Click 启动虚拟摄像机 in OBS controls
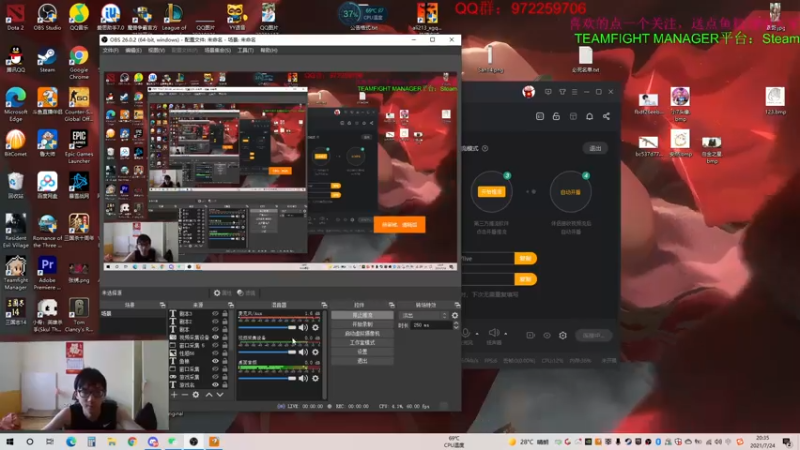This screenshot has width=800, height=450. coord(362,334)
